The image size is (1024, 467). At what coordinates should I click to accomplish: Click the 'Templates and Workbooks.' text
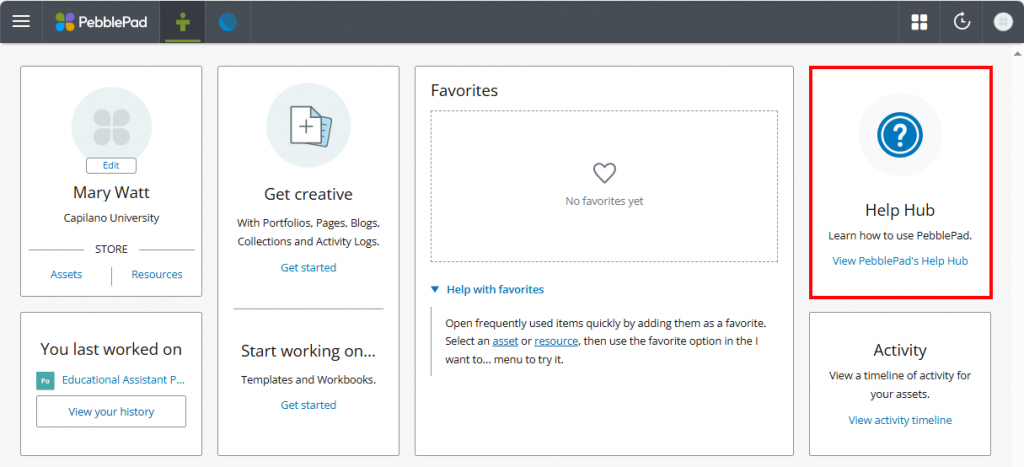click(308, 379)
